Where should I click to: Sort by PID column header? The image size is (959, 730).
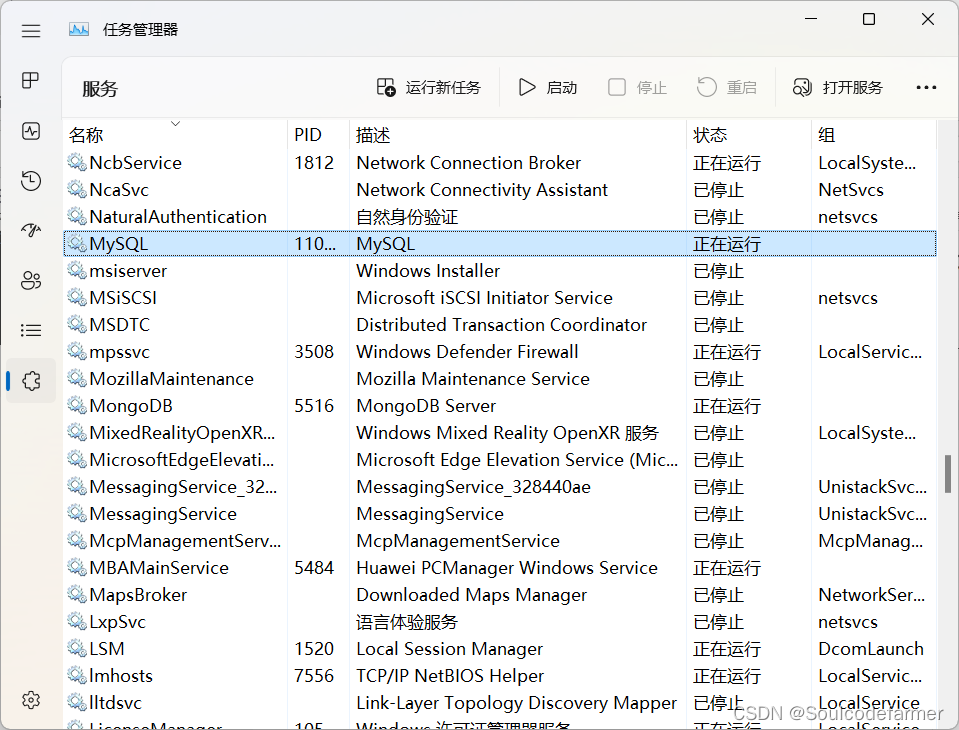pyautogui.click(x=318, y=134)
